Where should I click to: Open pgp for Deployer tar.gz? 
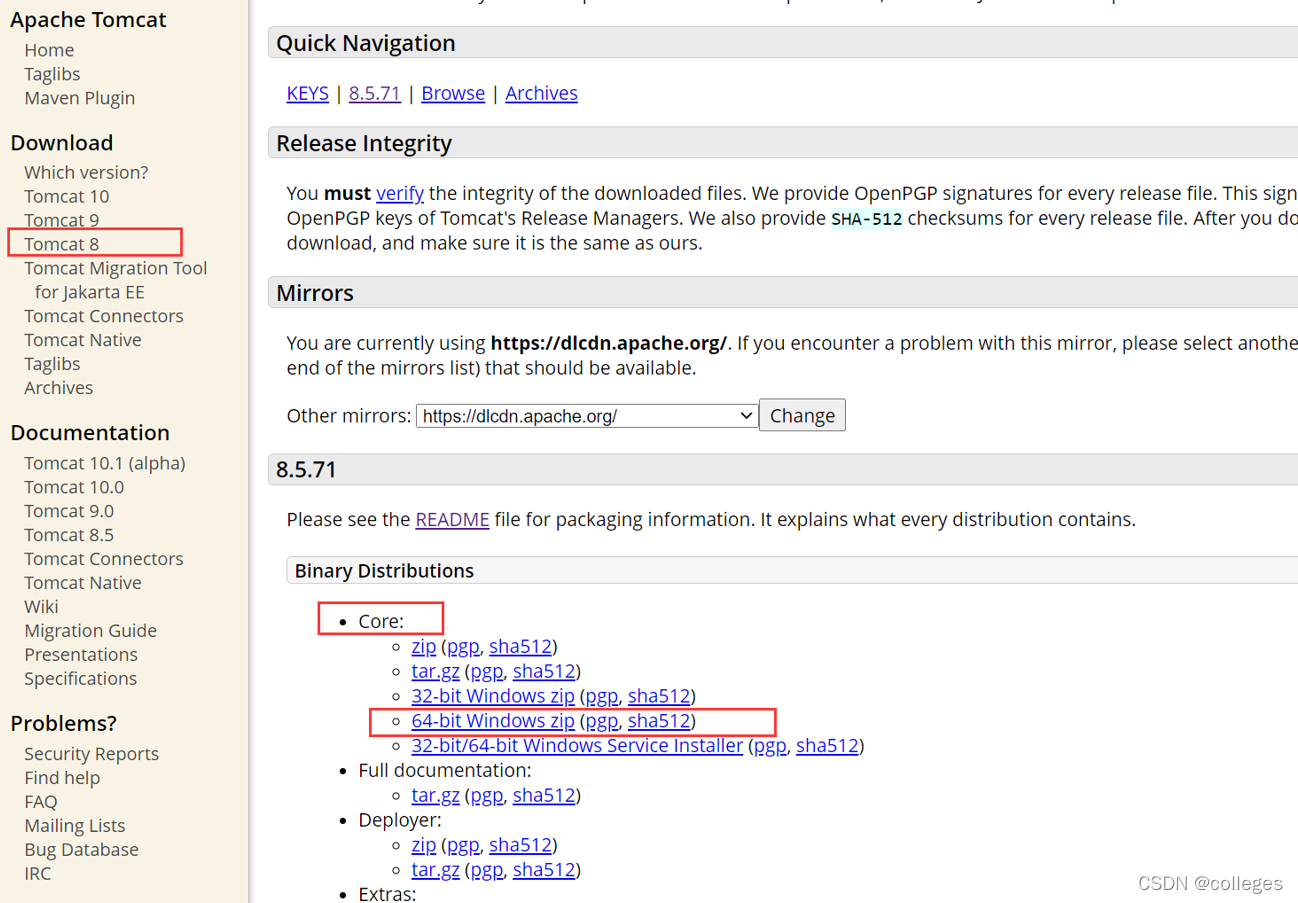(487, 870)
